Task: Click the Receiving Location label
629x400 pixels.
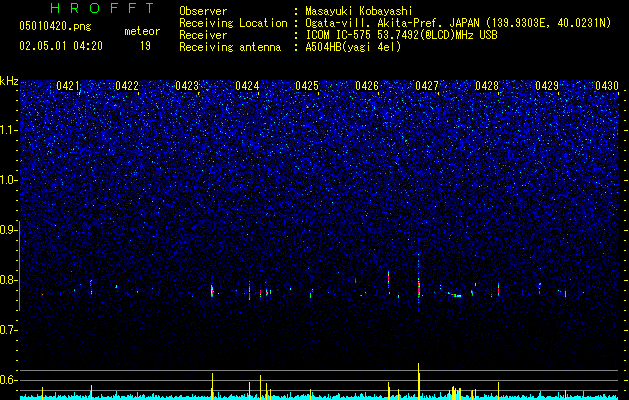Action: tap(233, 23)
